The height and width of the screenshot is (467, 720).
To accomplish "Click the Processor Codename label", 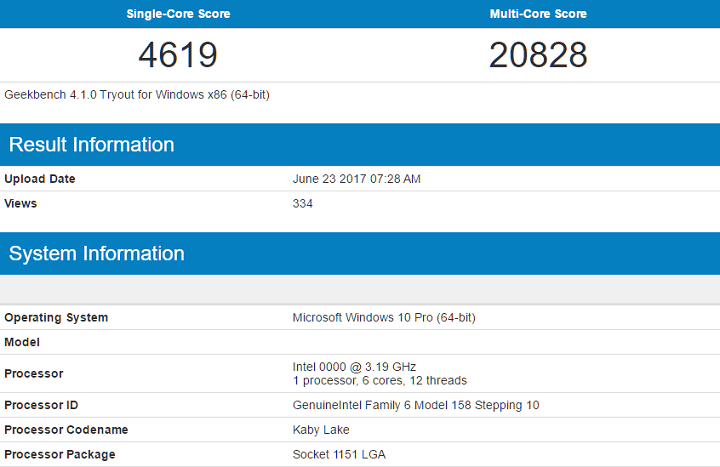I will pyautogui.click(x=66, y=430).
